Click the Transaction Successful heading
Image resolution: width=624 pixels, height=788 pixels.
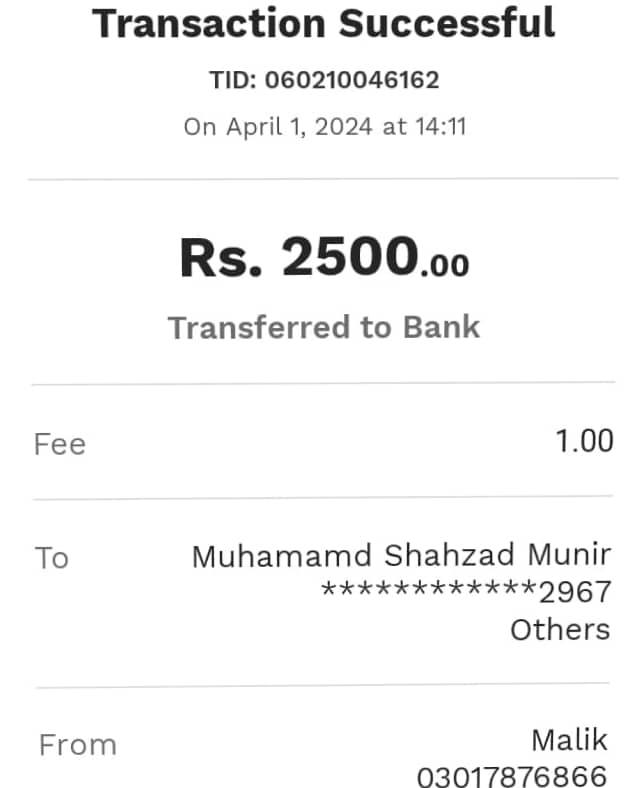point(324,23)
